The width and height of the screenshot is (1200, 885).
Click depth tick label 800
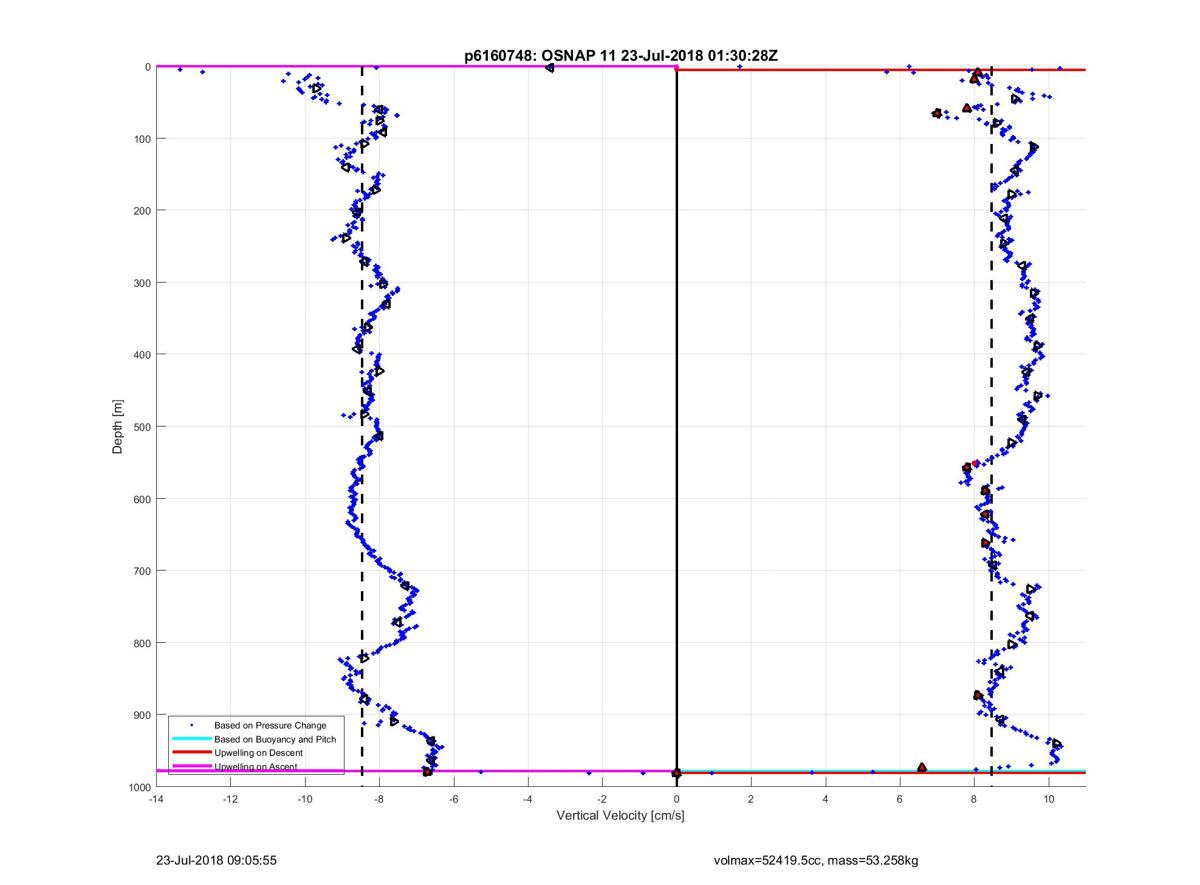pos(141,642)
